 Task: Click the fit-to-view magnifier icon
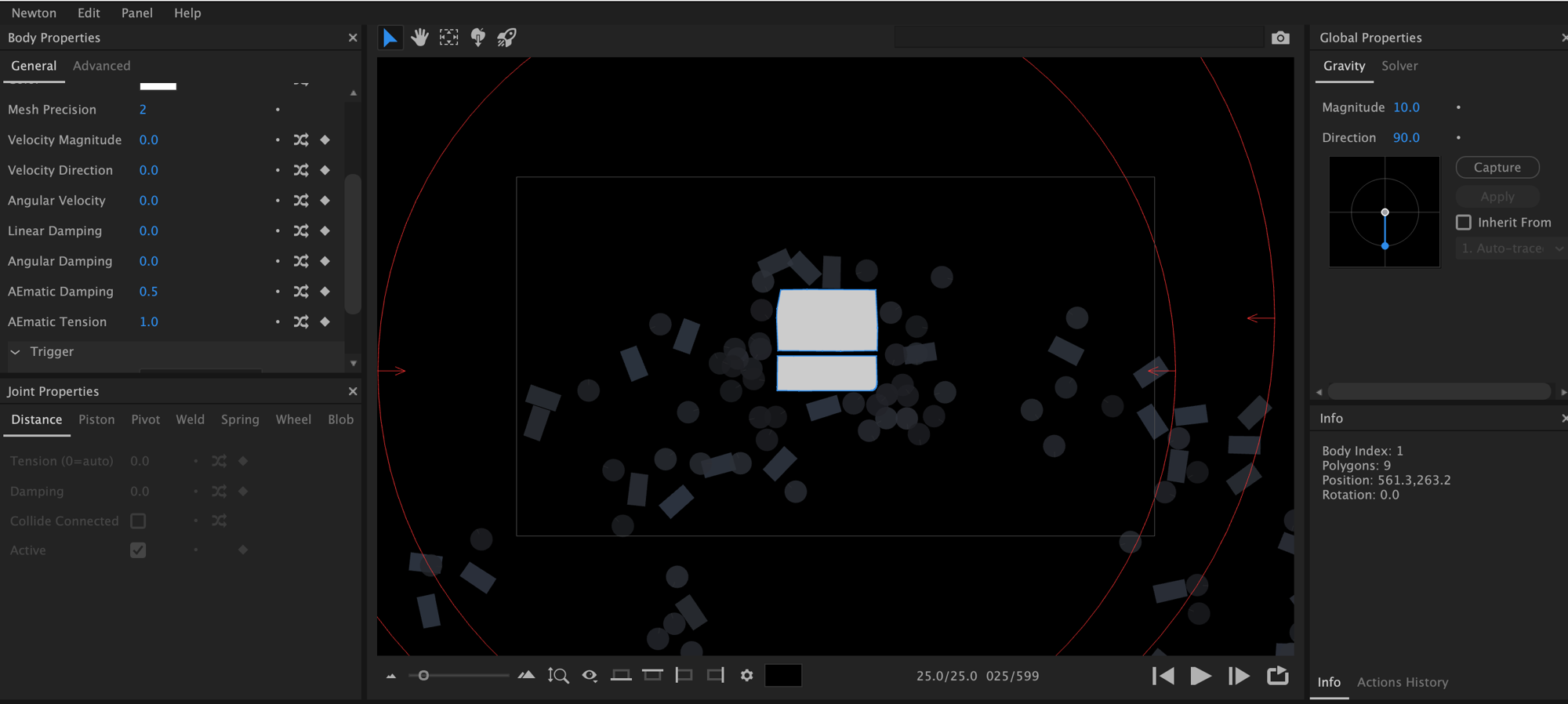(558, 676)
